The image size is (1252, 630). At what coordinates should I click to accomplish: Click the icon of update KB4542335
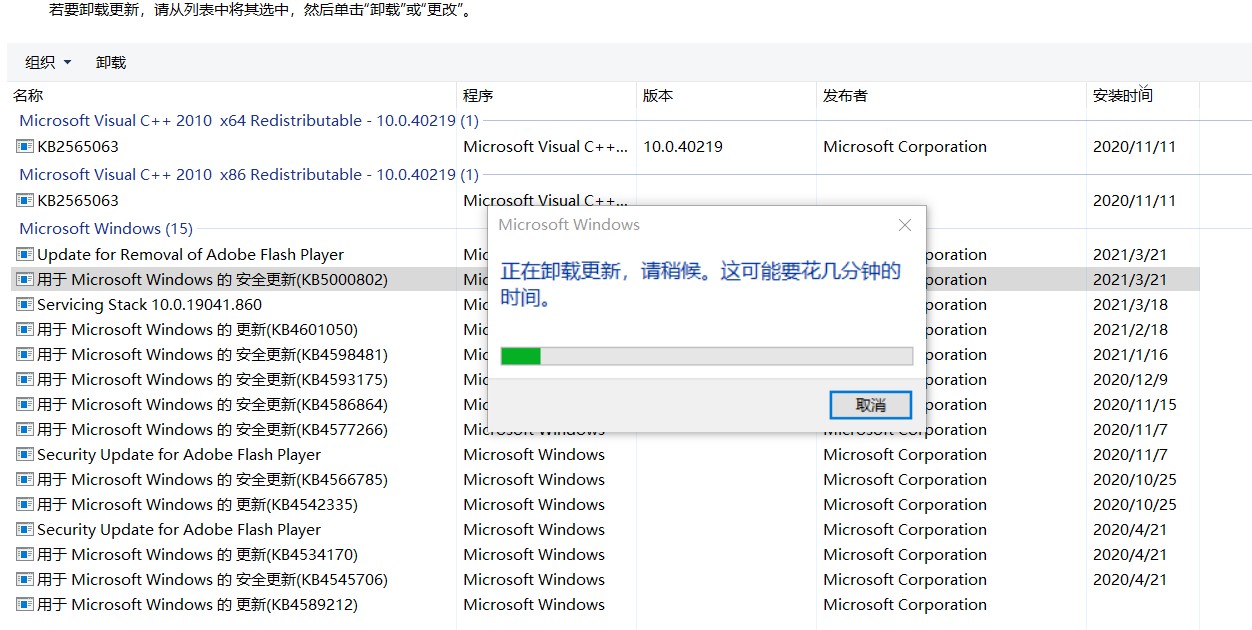point(25,504)
